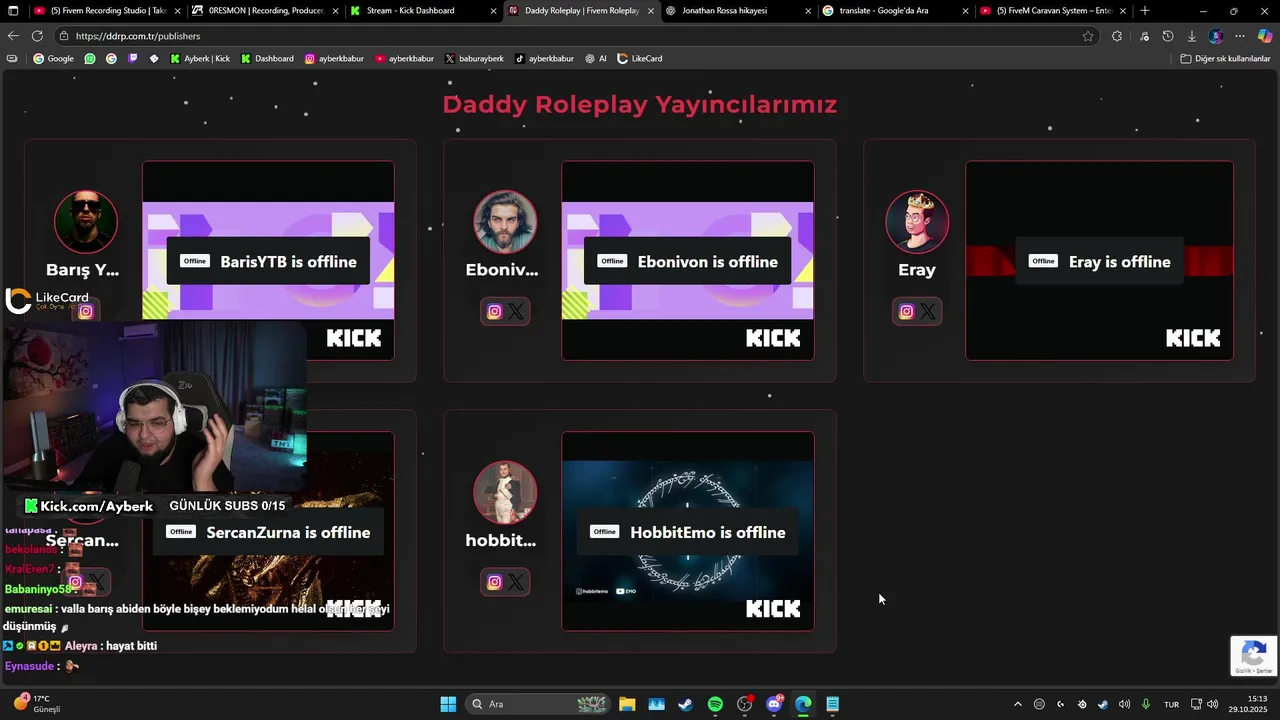Open LikeCard bookmark
Screen dimensions: 1280x720
coord(640,59)
